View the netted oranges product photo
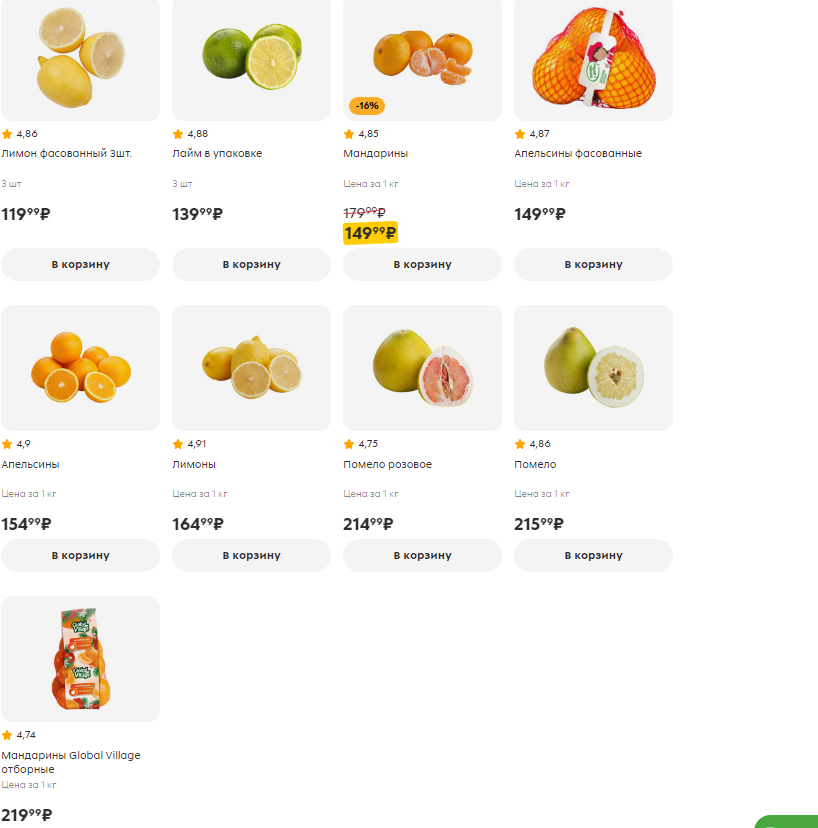 [x=593, y=60]
